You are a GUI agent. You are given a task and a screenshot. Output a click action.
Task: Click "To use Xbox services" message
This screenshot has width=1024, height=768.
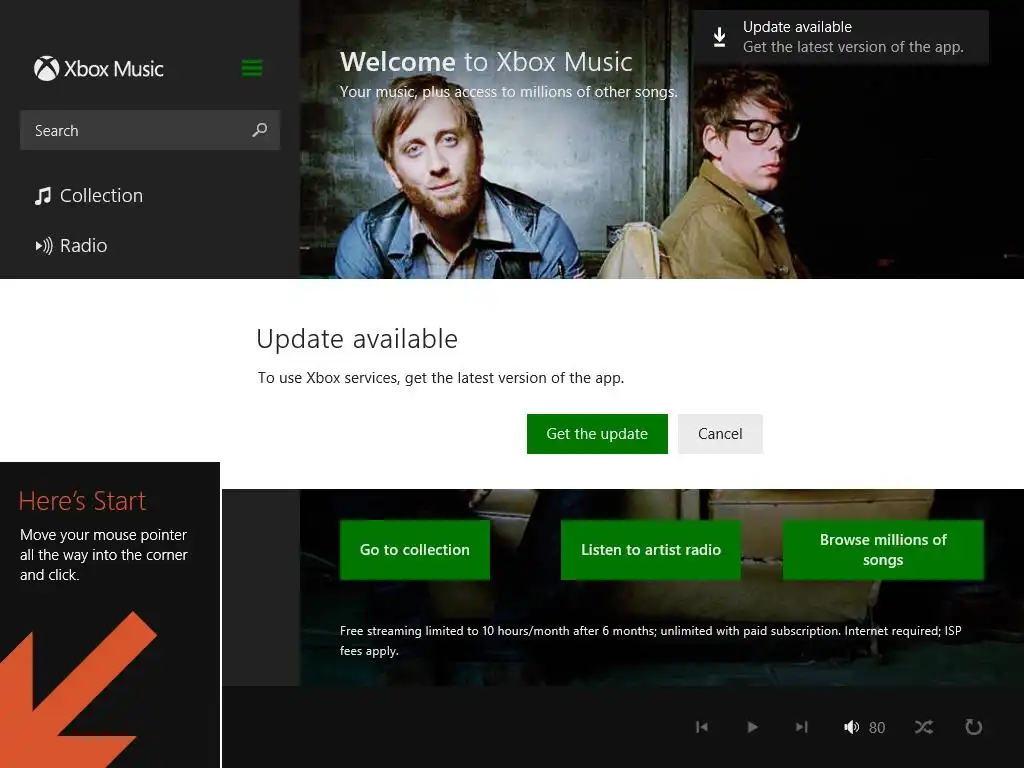pos(441,378)
